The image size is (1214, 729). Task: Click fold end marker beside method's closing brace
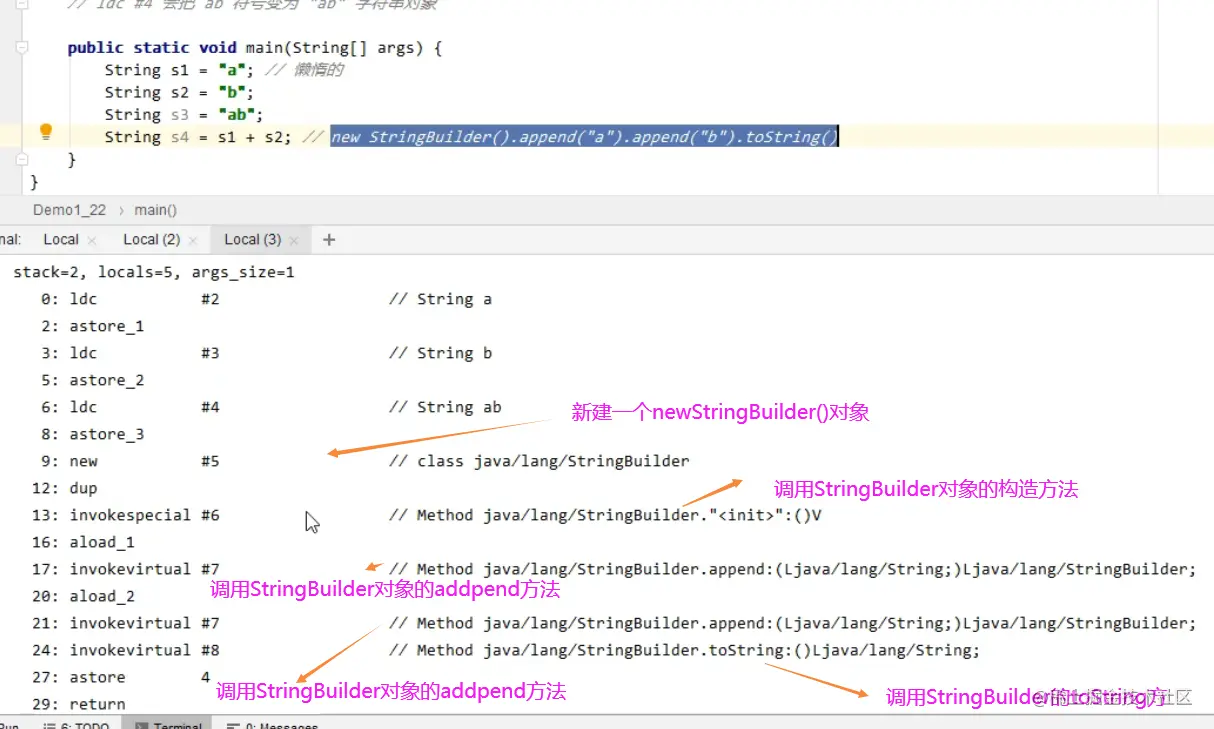tap(23, 160)
